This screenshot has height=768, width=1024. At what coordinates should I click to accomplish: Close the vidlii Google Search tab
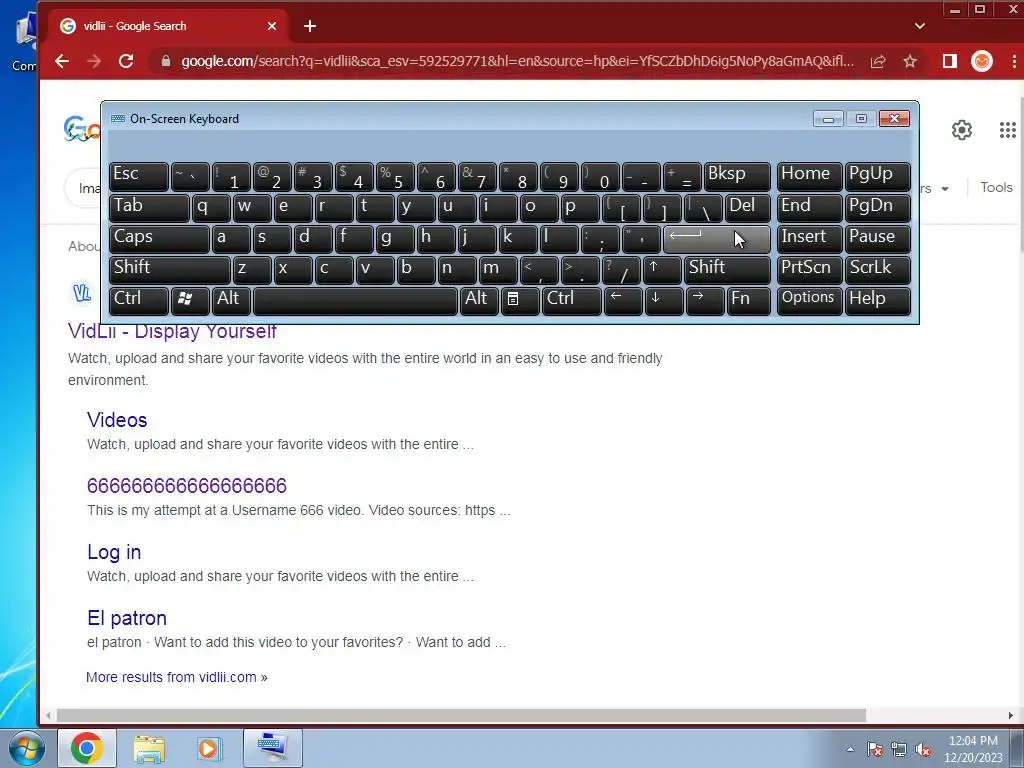coord(272,26)
